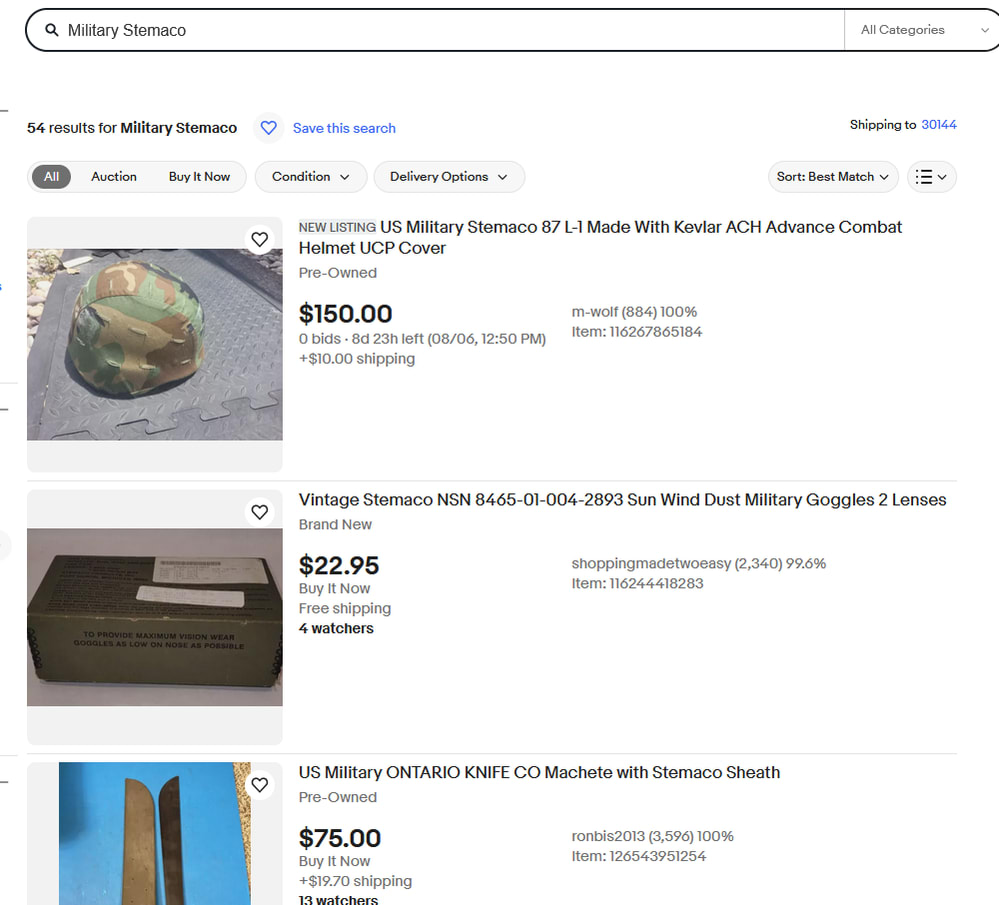The width and height of the screenshot is (999, 905).
Task: Open the ONTARIO KNIFE CO Machete listing title
Action: click(539, 772)
